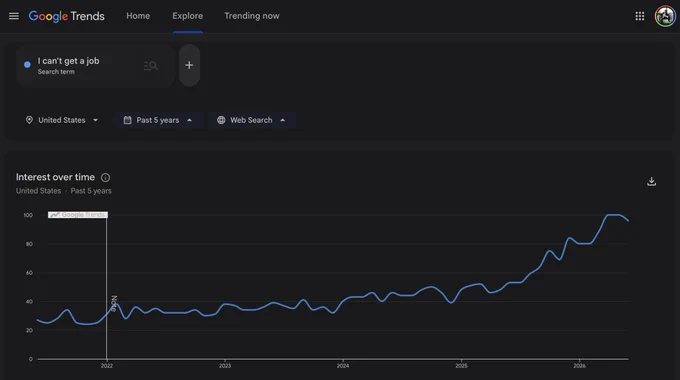Open the Web Search type dropdown
The width and height of the screenshot is (680, 380).
[x=252, y=120]
